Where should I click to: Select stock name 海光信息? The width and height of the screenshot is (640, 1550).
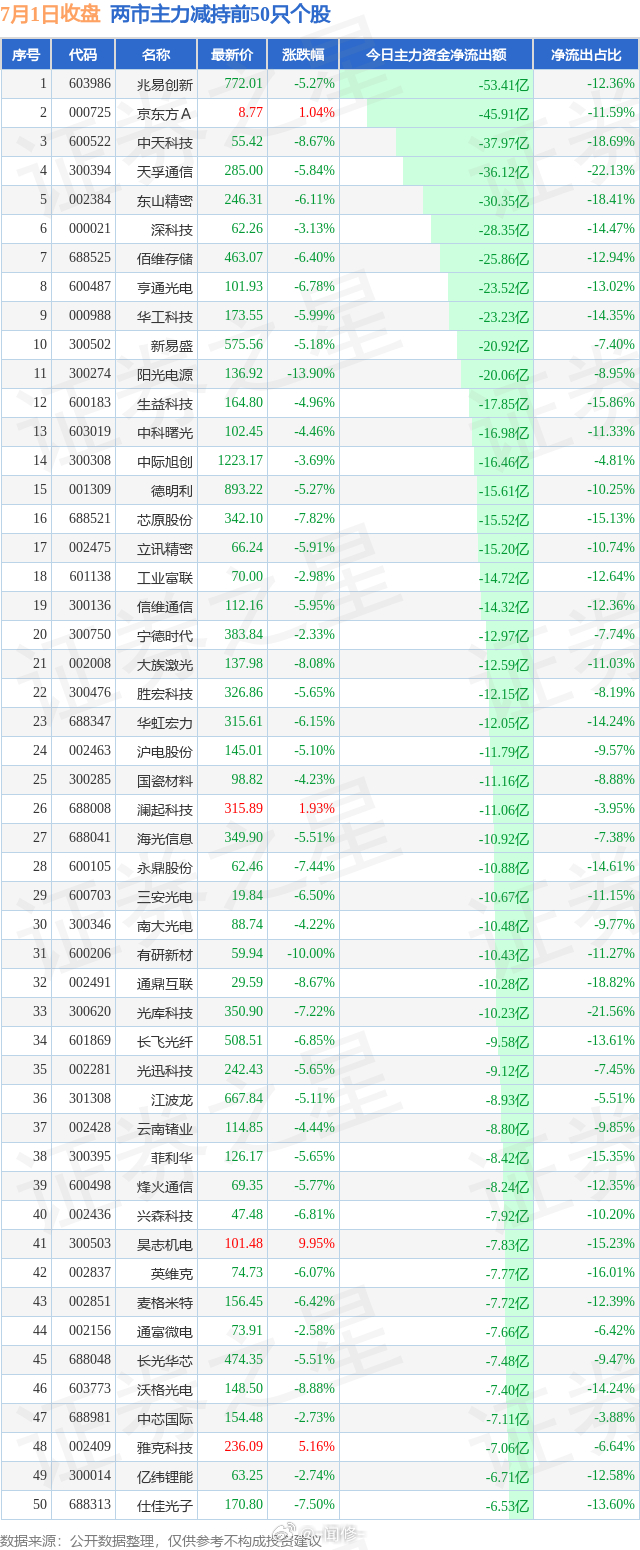pos(165,838)
